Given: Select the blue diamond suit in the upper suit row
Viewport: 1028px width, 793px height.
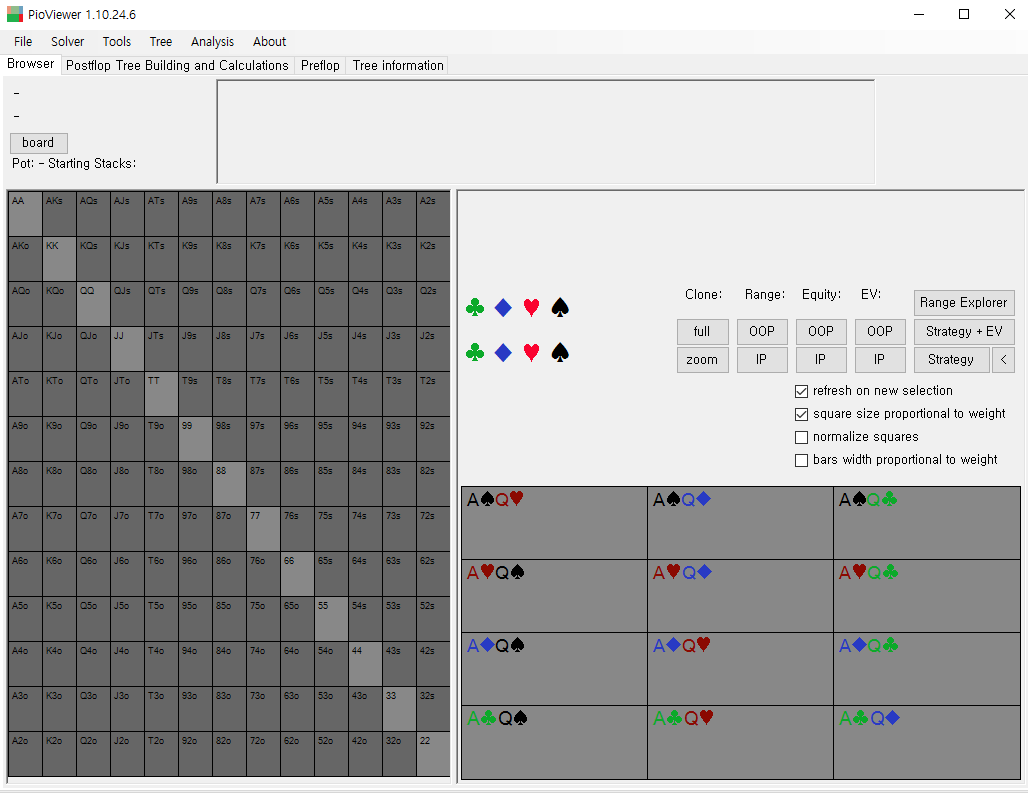Looking at the screenshot, I should click(503, 307).
